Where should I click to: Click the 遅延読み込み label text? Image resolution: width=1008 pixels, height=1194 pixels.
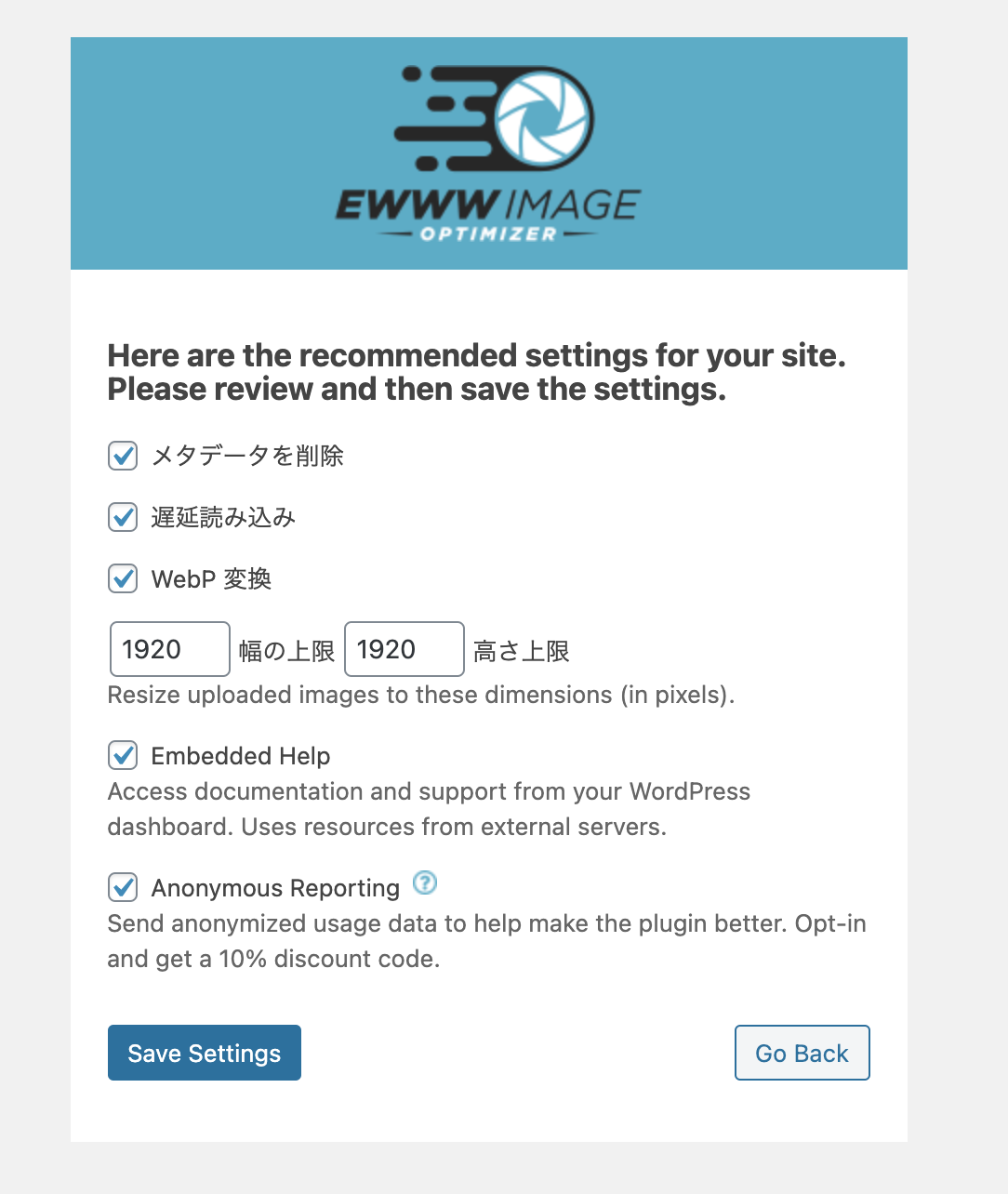(223, 517)
